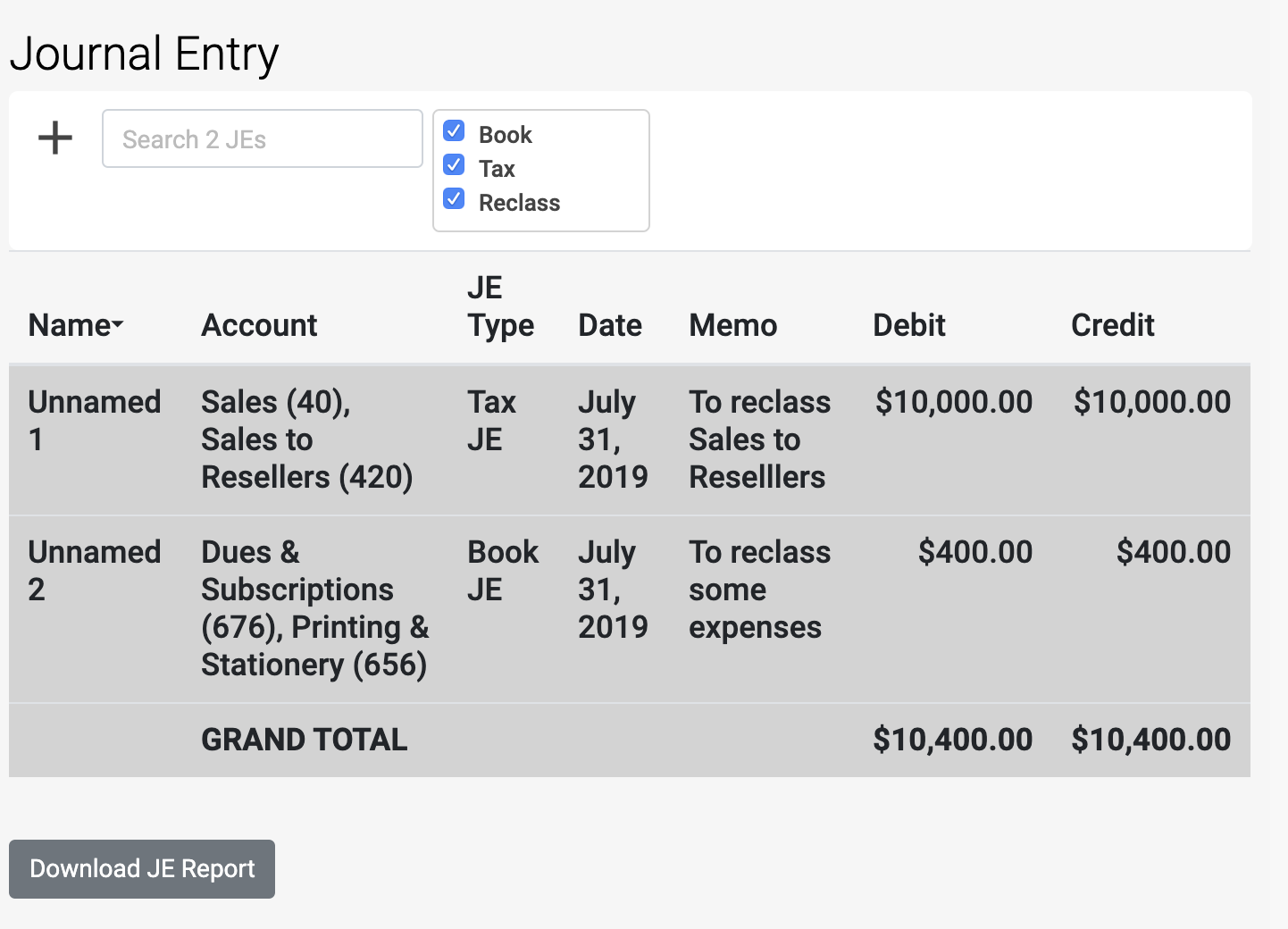This screenshot has width=1288, height=929.
Task: Open the Unnamed 1 journal entry
Action: 94,420
